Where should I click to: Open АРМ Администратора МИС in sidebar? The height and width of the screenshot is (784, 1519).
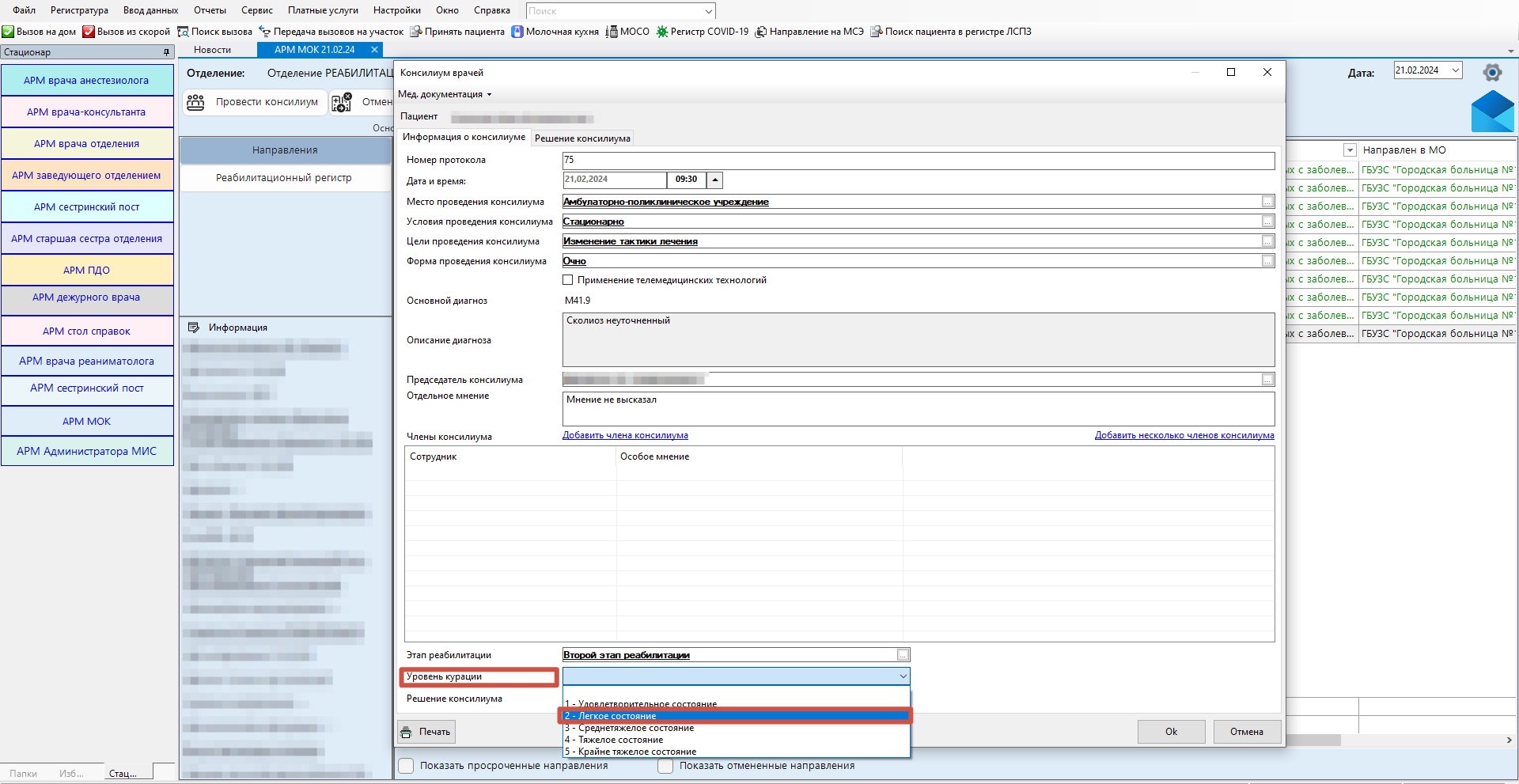(x=87, y=451)
